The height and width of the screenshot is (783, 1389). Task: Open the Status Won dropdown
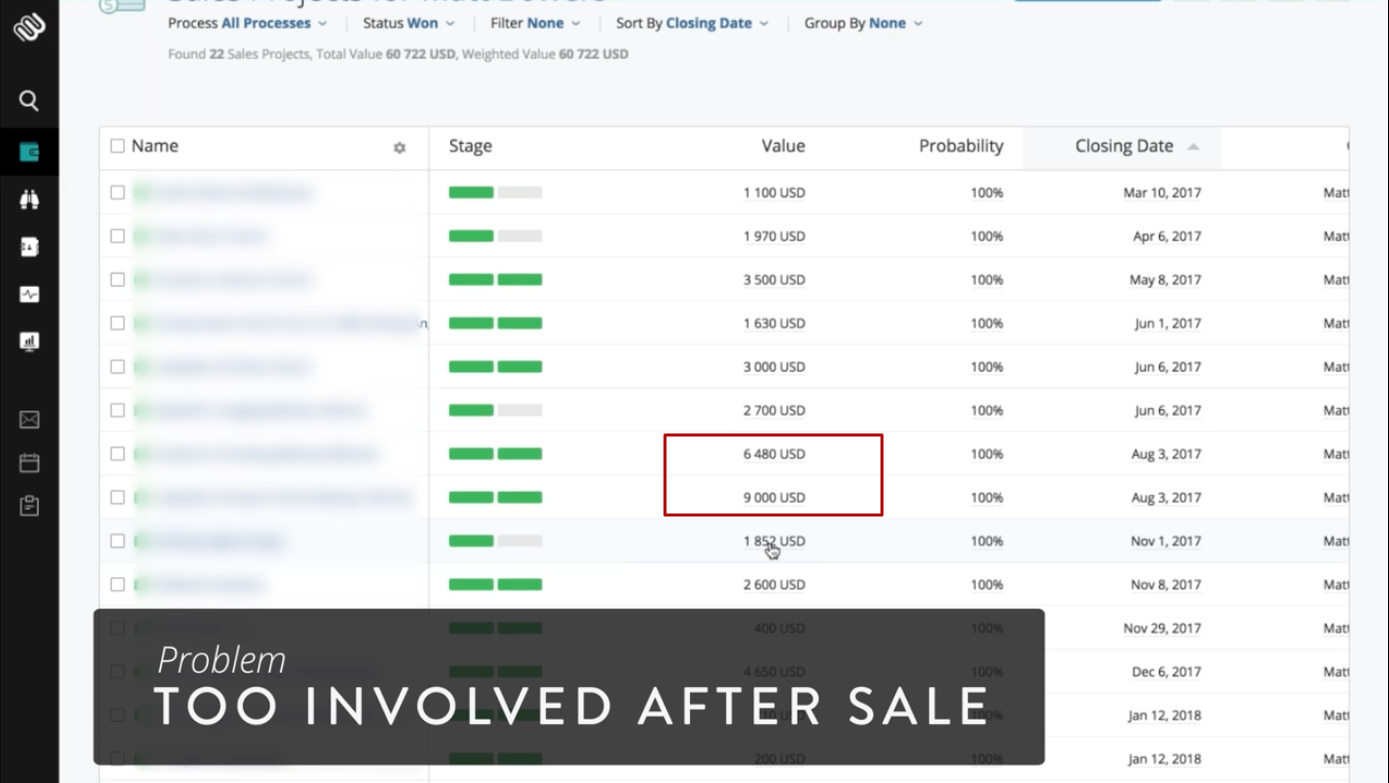point(408,23)
